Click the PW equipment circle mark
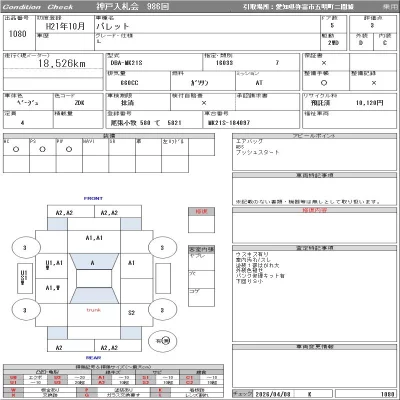The width and height of the screenshot is (400, 400). (69, 149)
